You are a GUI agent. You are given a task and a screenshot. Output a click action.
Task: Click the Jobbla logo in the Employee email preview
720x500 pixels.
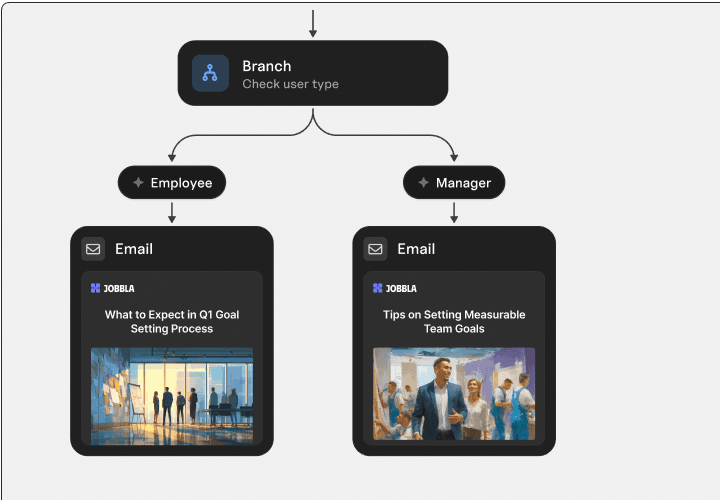coord(112,288)
